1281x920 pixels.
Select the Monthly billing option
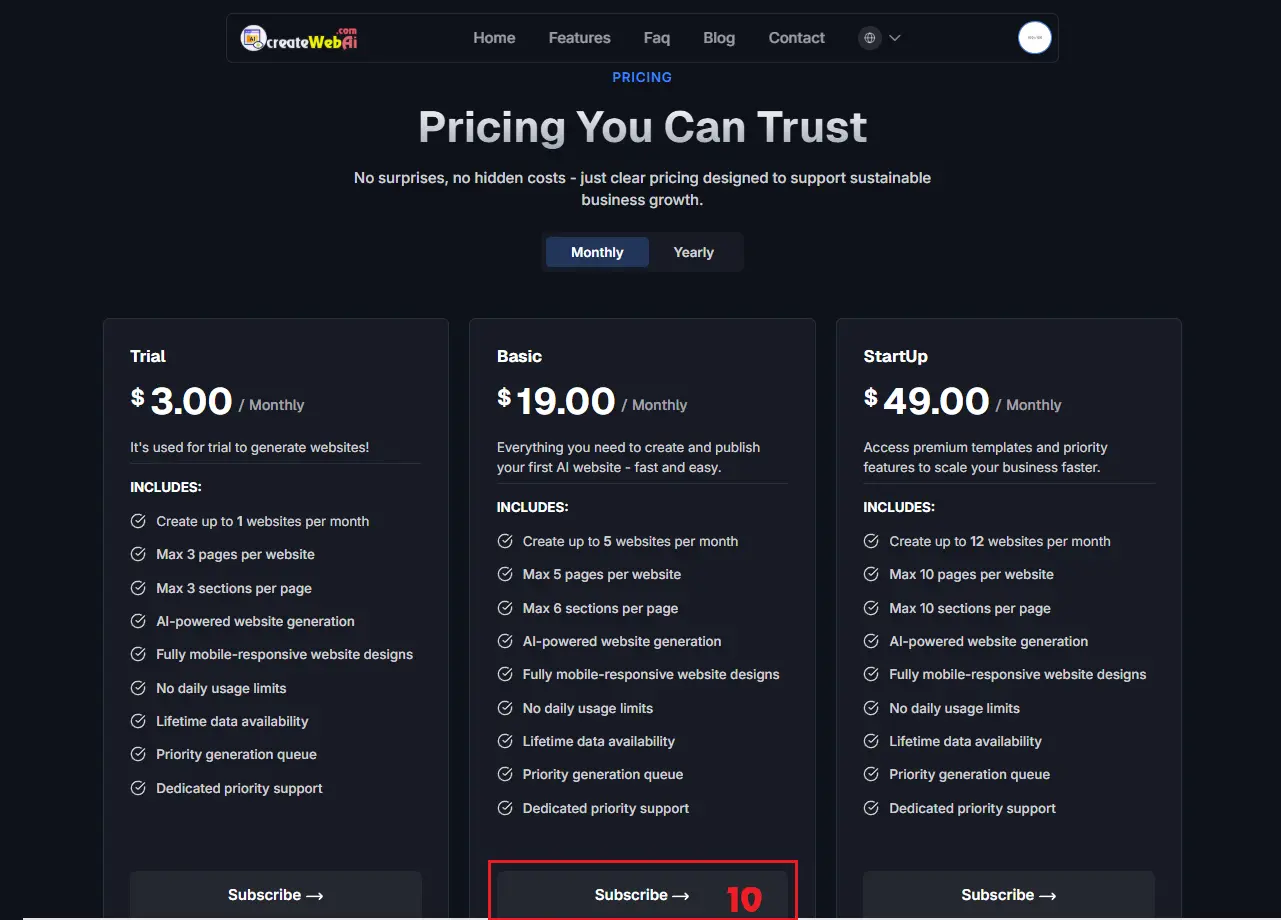coord(596,252)
